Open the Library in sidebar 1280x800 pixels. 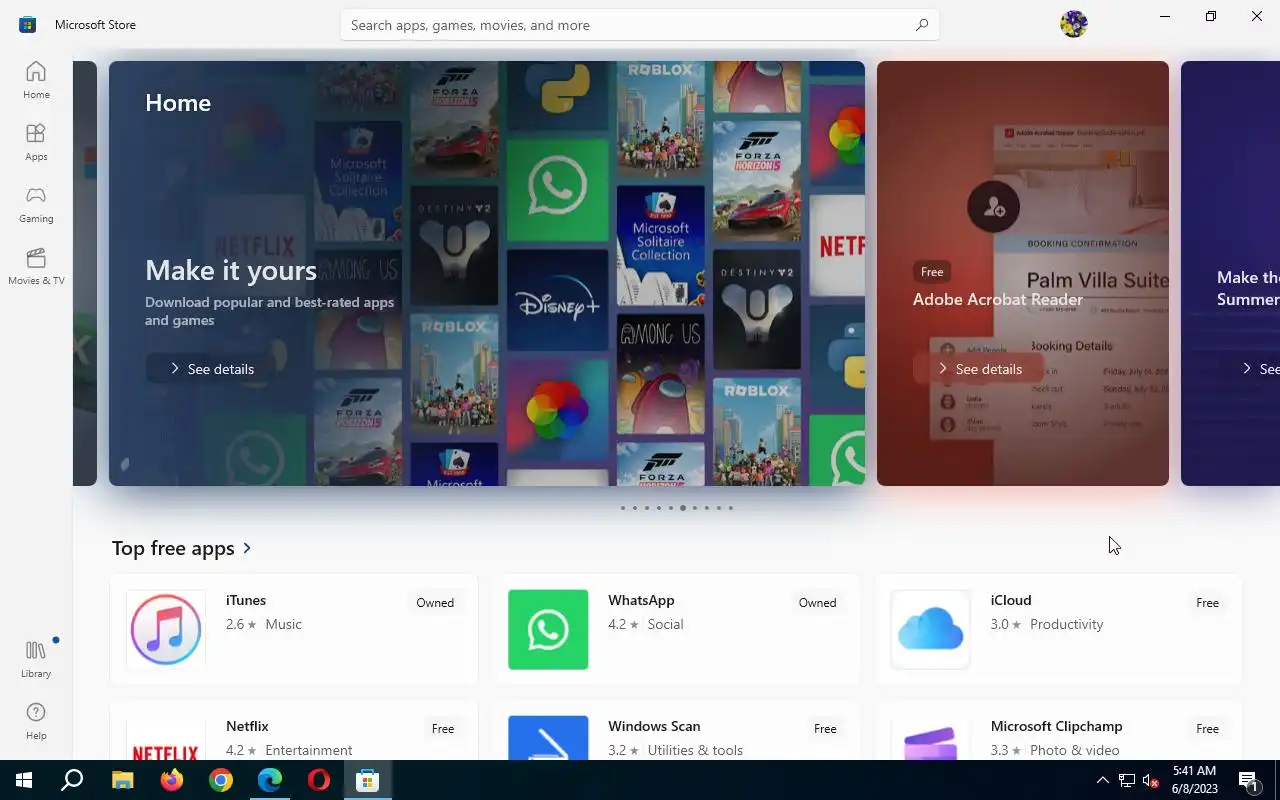click(x=36, y=659)
